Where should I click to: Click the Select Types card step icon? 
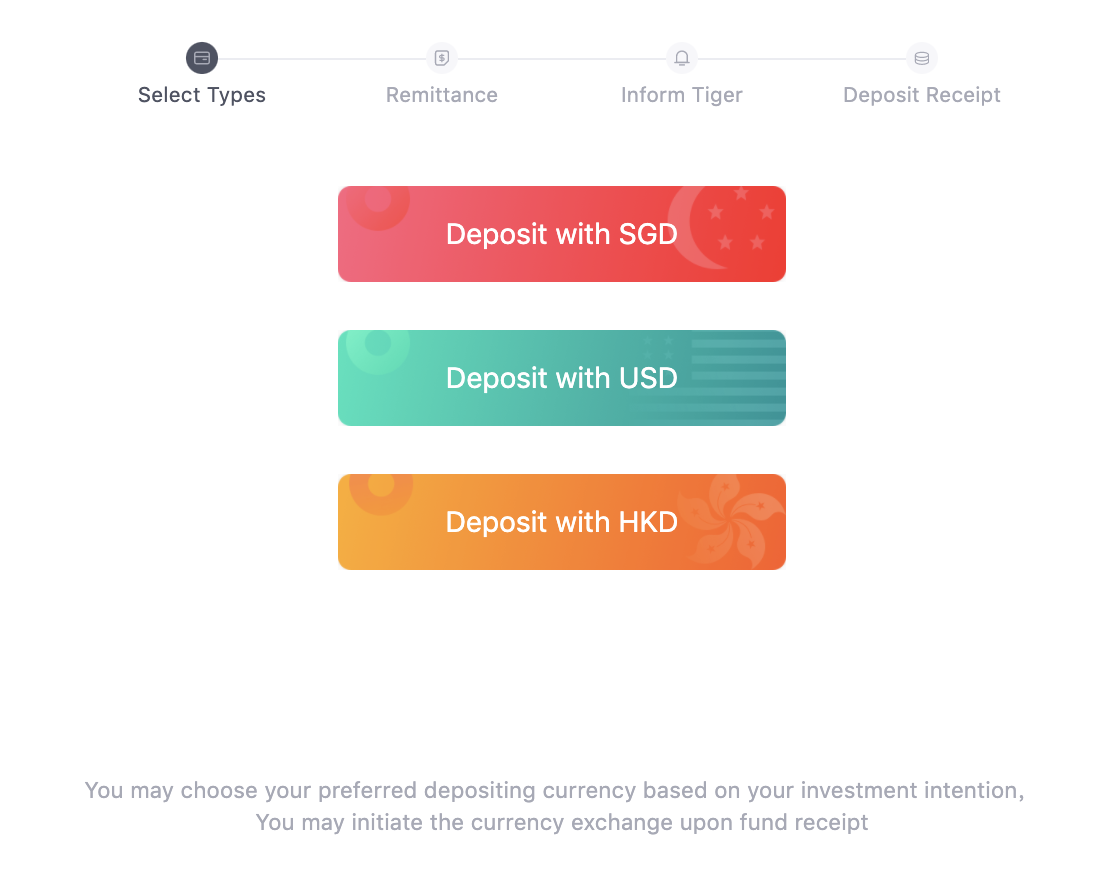202,58
